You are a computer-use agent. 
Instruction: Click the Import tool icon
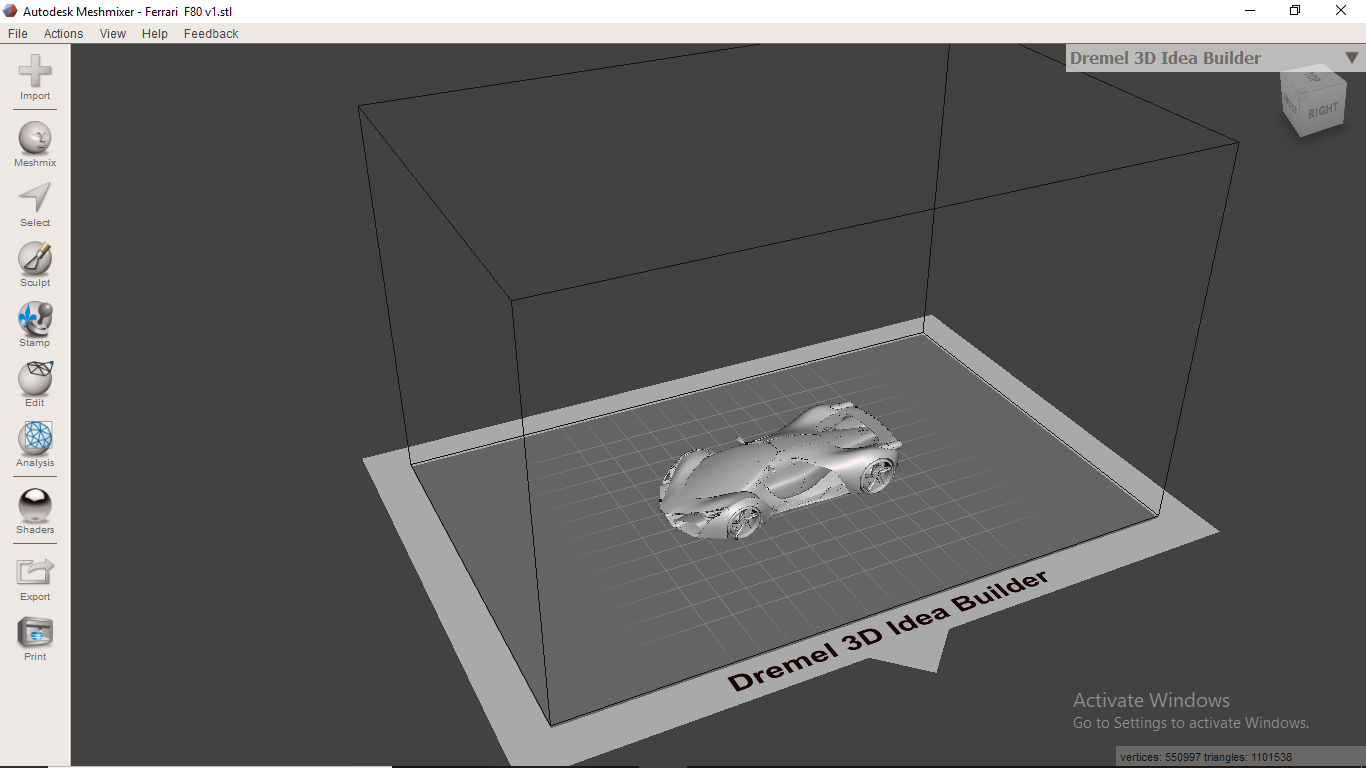pos(35,73)
